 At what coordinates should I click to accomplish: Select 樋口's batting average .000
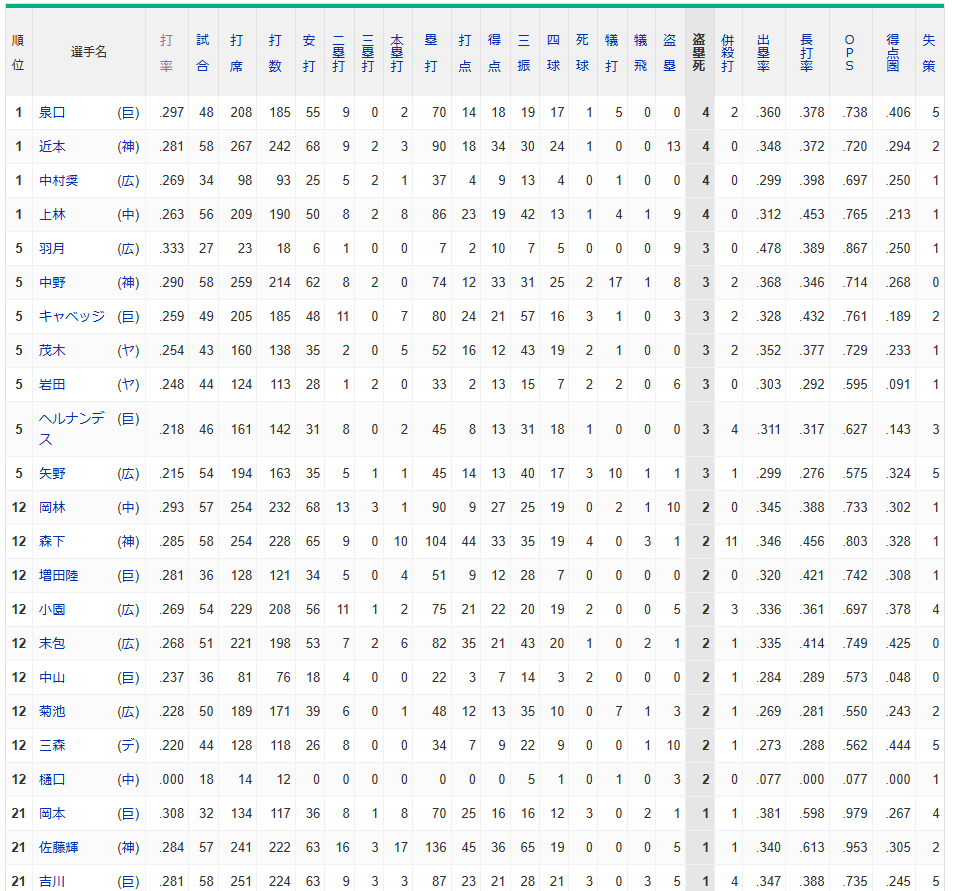[172, 780]
